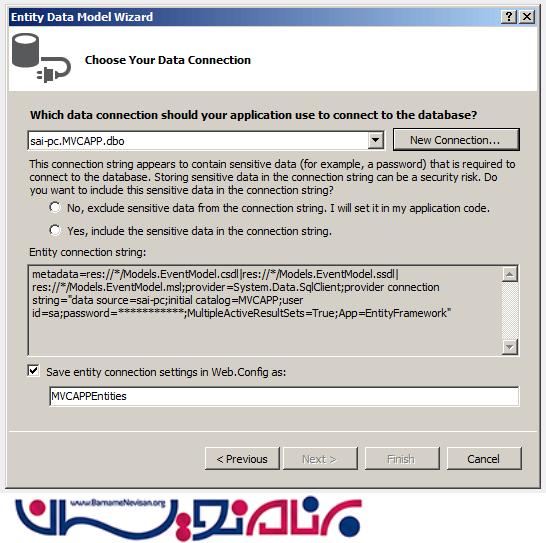The width and height of the screenshot is (546, 543).
Task: Select 'Yes, include the sensitive data' option
Action: 55,230
